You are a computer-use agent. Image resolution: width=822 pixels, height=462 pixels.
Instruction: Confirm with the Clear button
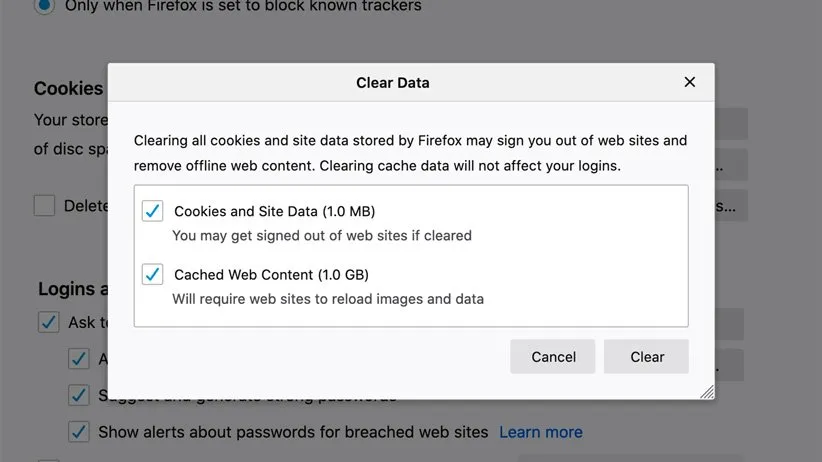pos(646,357)
